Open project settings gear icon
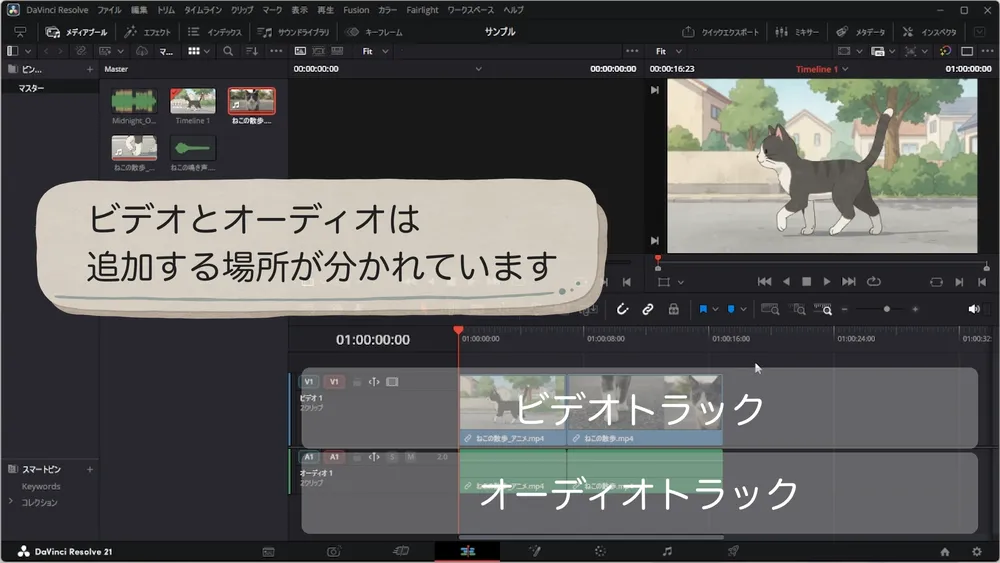 (976, 552)
